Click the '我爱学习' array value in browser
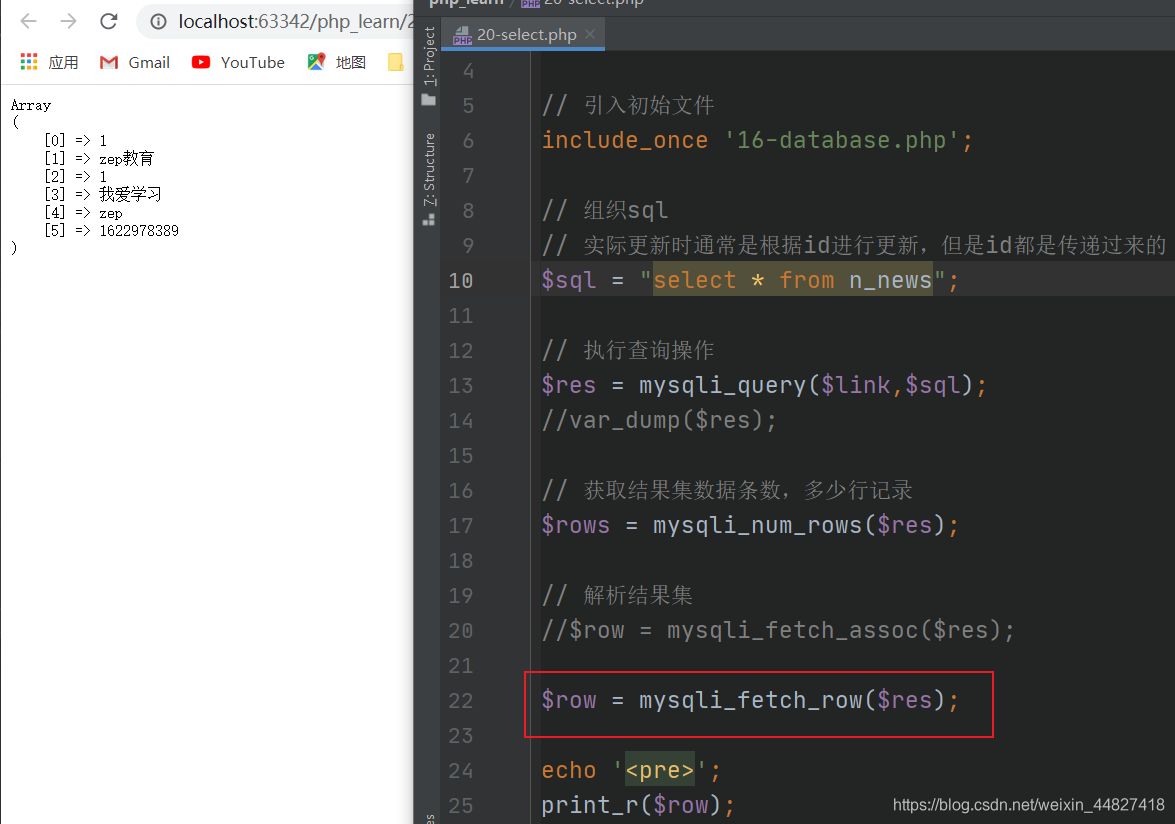Image resolution: width=1175 pixels, height=824 pixels. [130, 194]
